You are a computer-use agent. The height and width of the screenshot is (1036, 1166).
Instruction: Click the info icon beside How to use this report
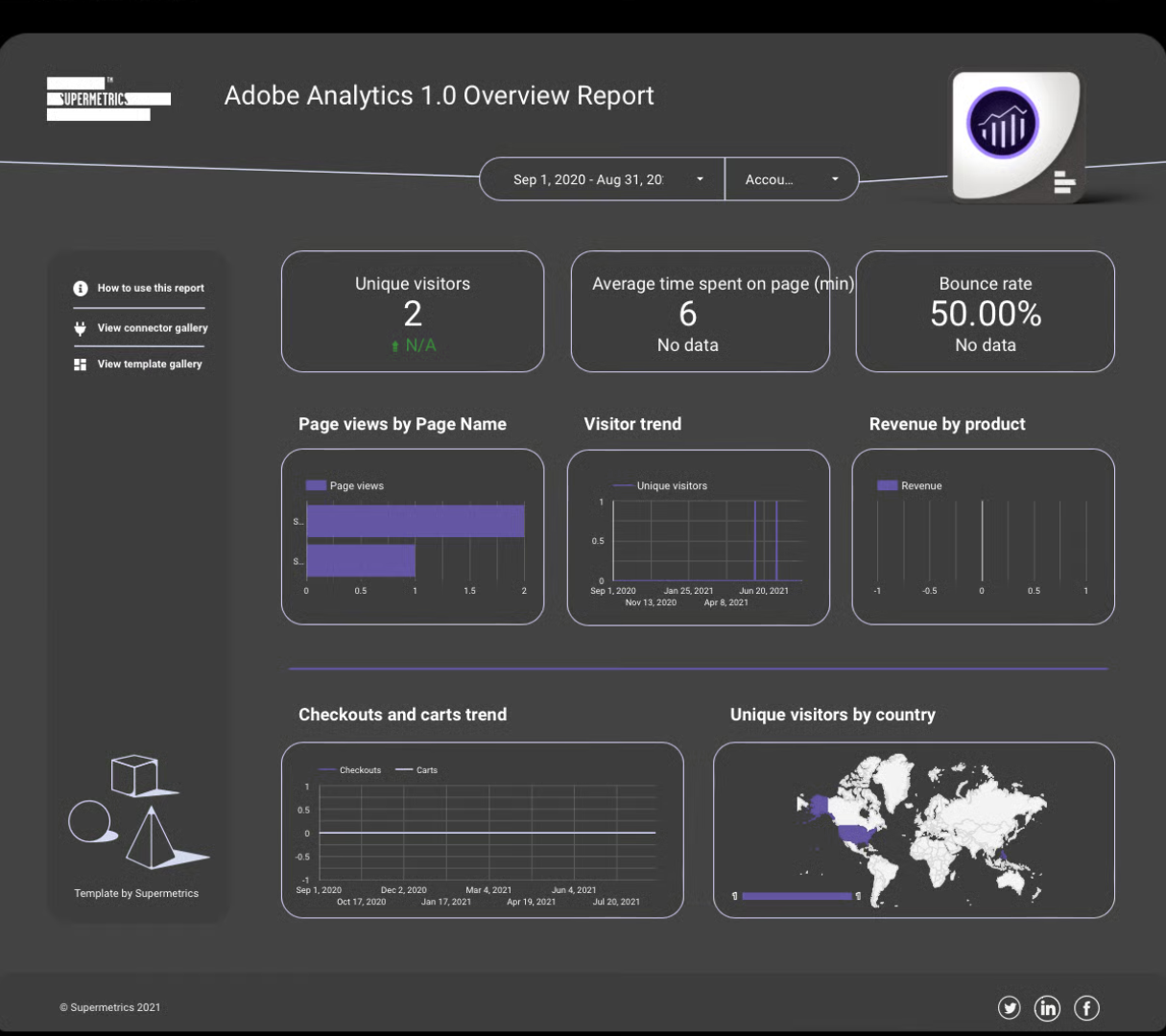[x=81, y=289]
